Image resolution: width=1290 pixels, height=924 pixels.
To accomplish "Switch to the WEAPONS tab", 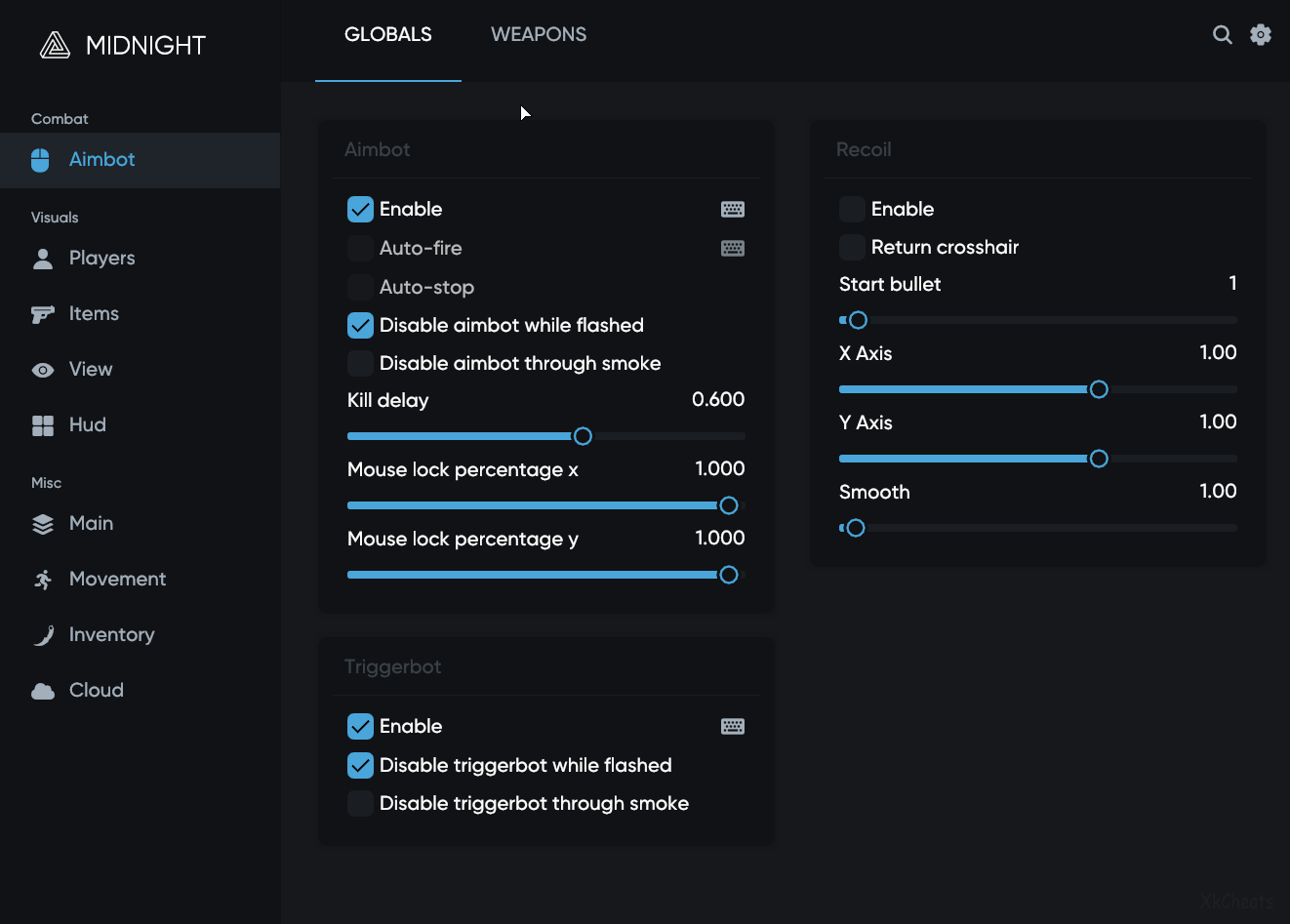I will (539, 35).
